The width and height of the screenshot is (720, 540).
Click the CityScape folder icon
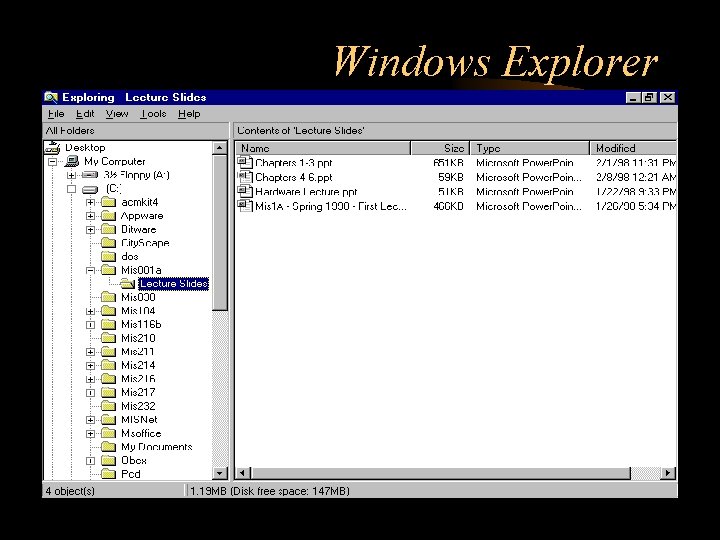(108, 243)
